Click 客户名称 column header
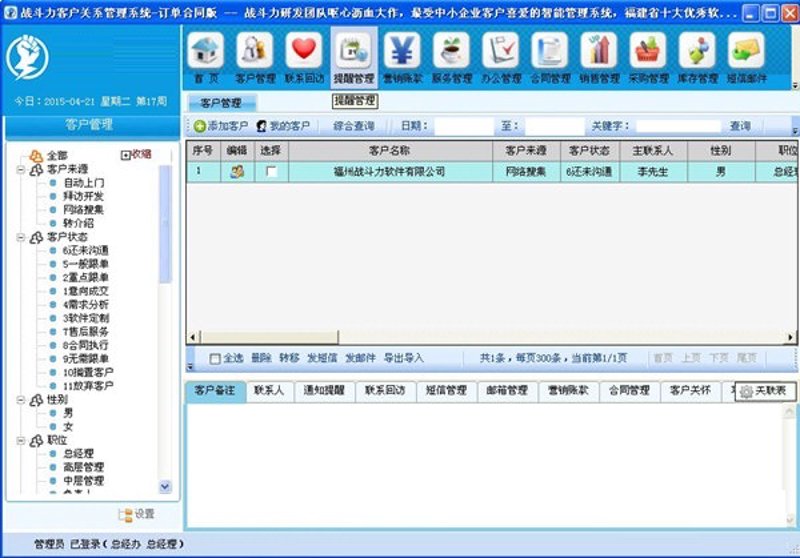This screenshot has width=800, height=558. coord(390,151)
